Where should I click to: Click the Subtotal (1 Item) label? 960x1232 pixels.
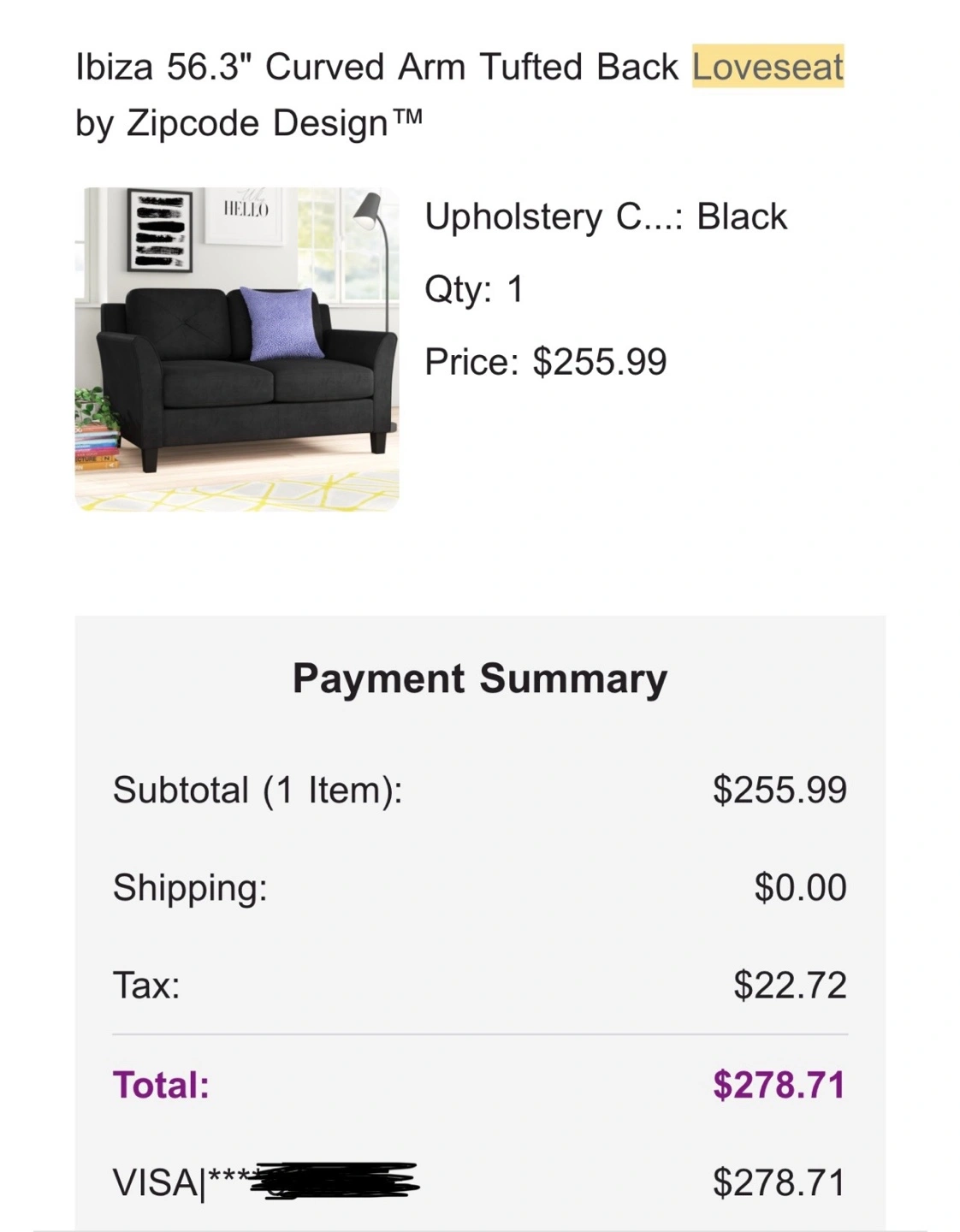point(258,790)
